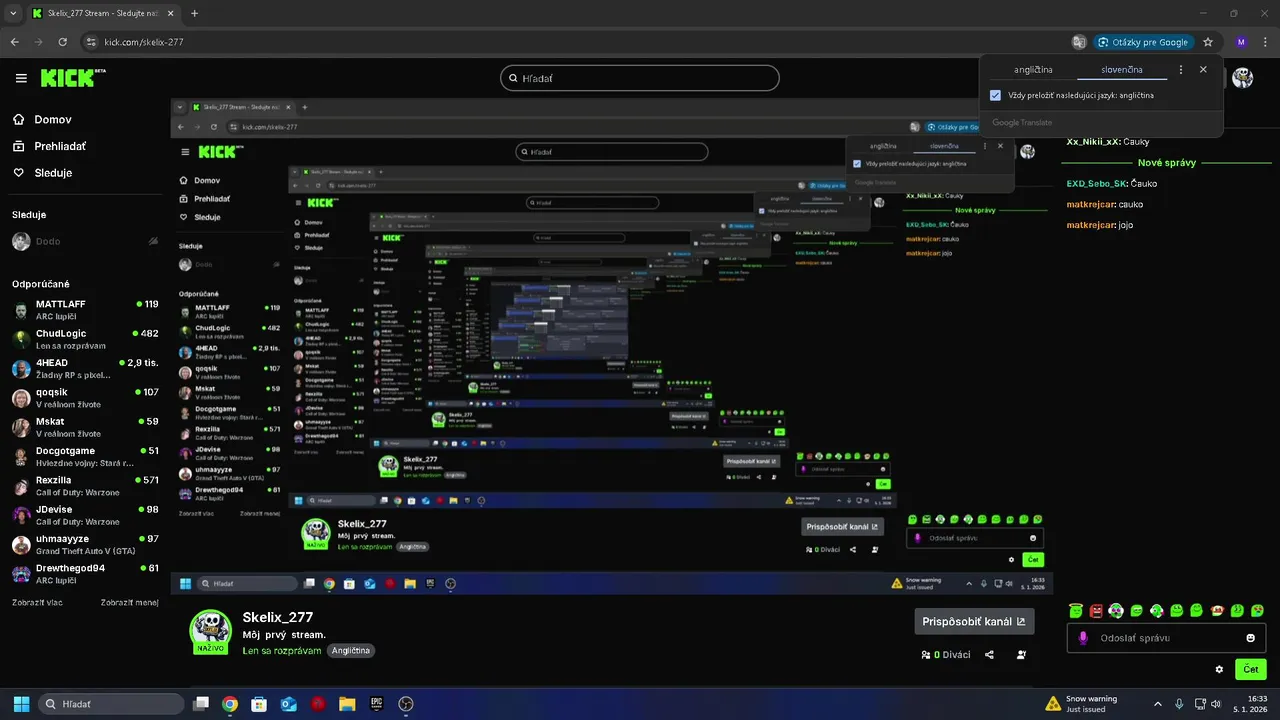Collapse recommended list with Zobraziť menej
This screenshot has width=1280, height=720.
point(129,602)
